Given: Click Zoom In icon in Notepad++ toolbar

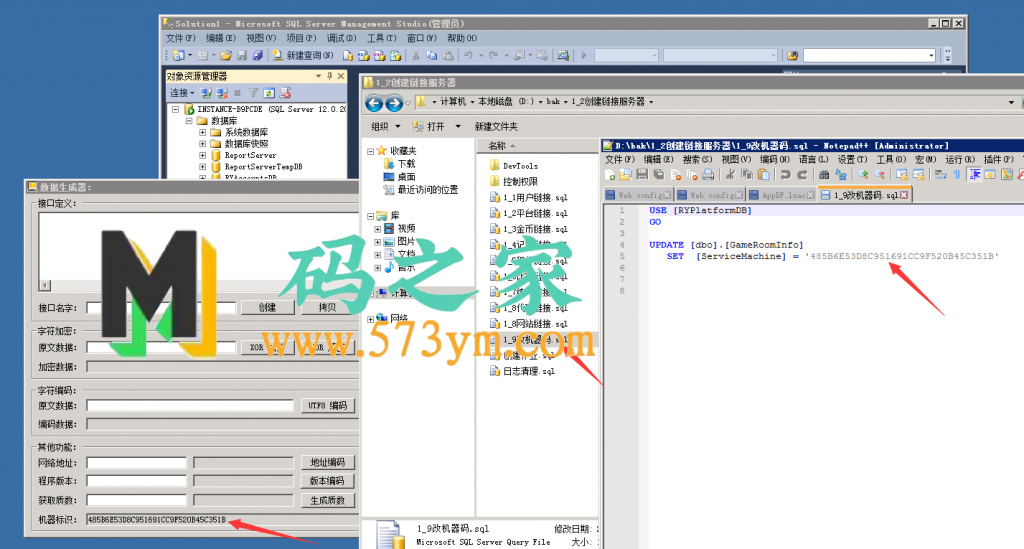Looking at the screenshot, I should pyautogui.click(x=863, y=174).
